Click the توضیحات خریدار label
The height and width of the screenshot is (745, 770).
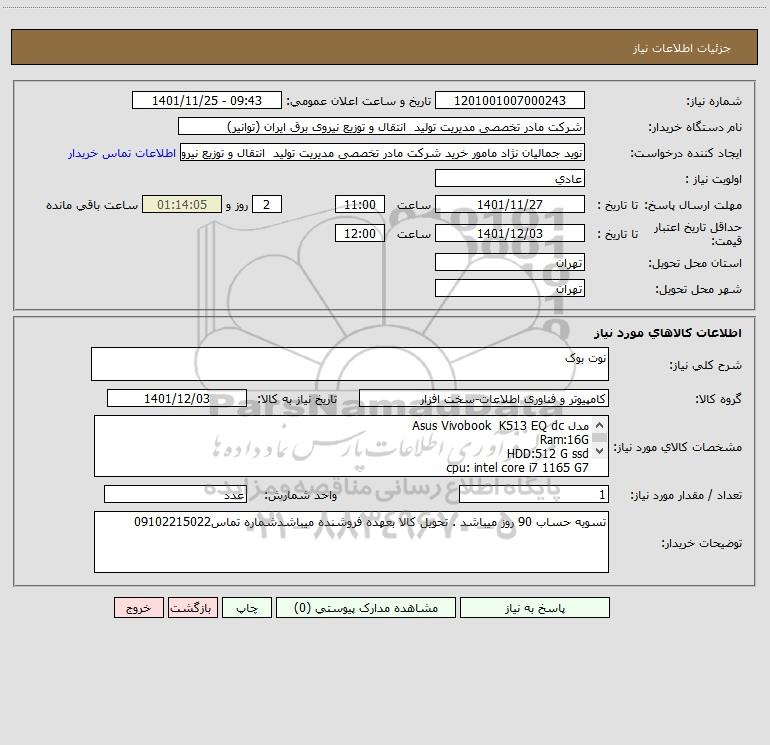coord(702,543)
